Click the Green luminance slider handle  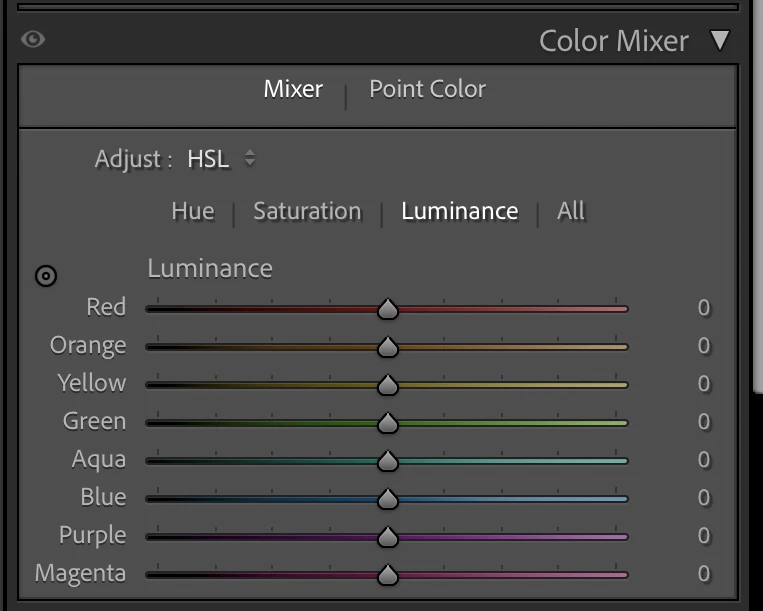(x=388, y=424)
